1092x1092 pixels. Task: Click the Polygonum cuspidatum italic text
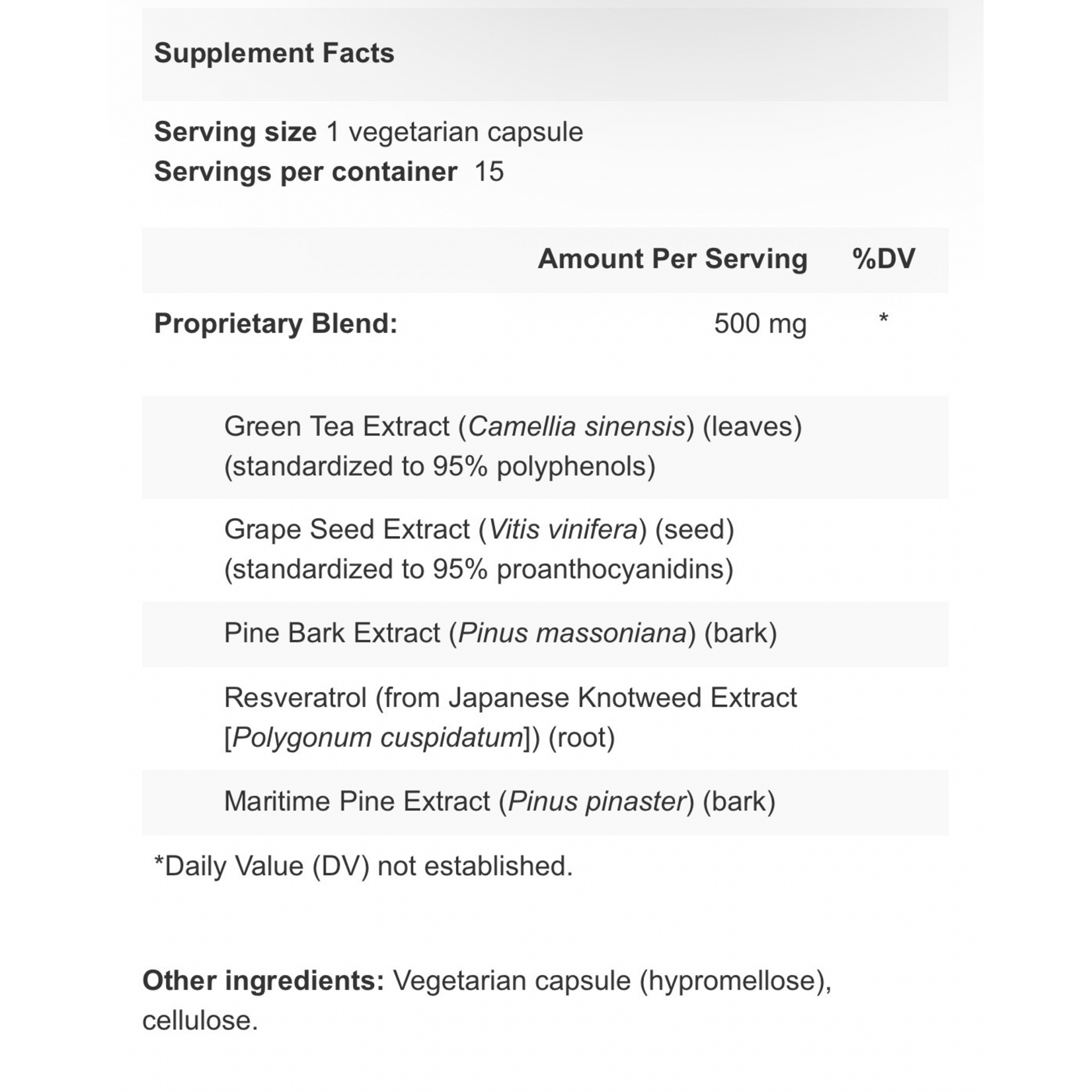[x=377, y=737]
